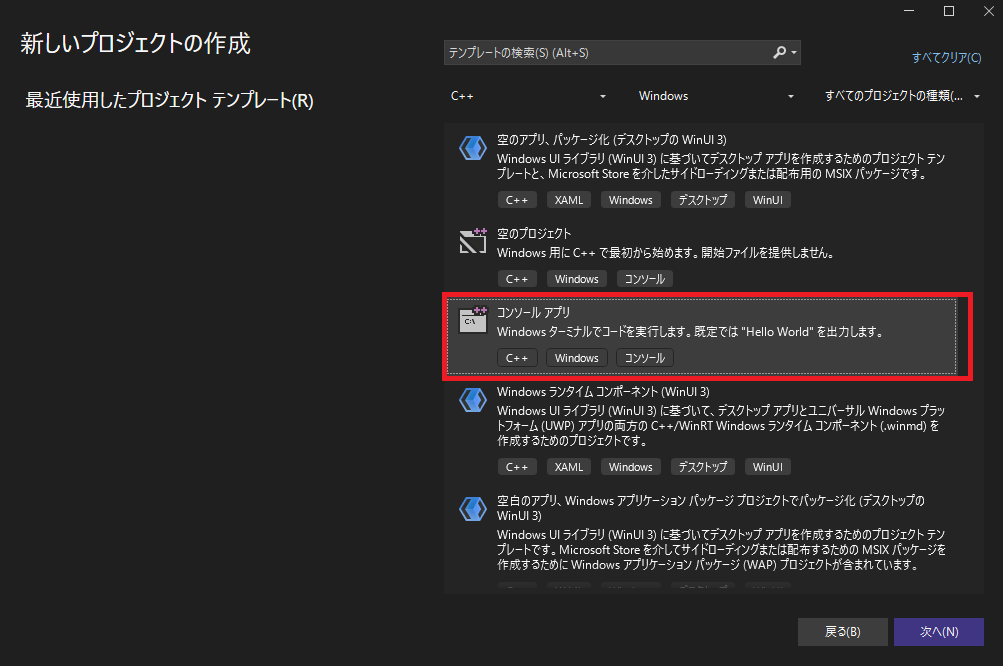Select the コンソール アプリ template title
1003x666 pixels.
tap(534, 313)
